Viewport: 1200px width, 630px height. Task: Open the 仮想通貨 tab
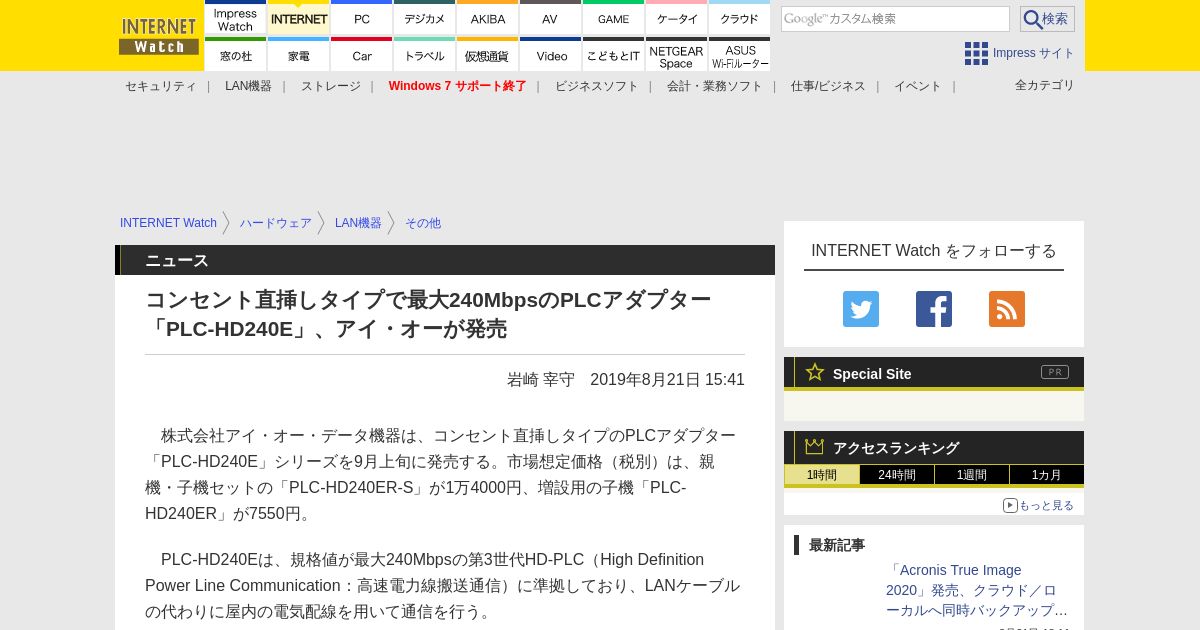[x=488, y=54]
